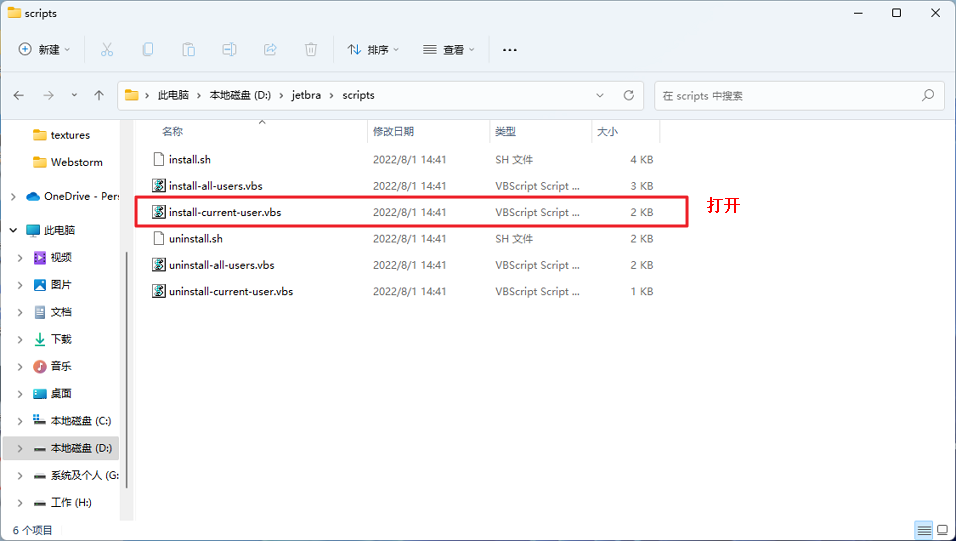Click the 音乐 music icon
Screen dimensions: 956x541
point(40,366)
